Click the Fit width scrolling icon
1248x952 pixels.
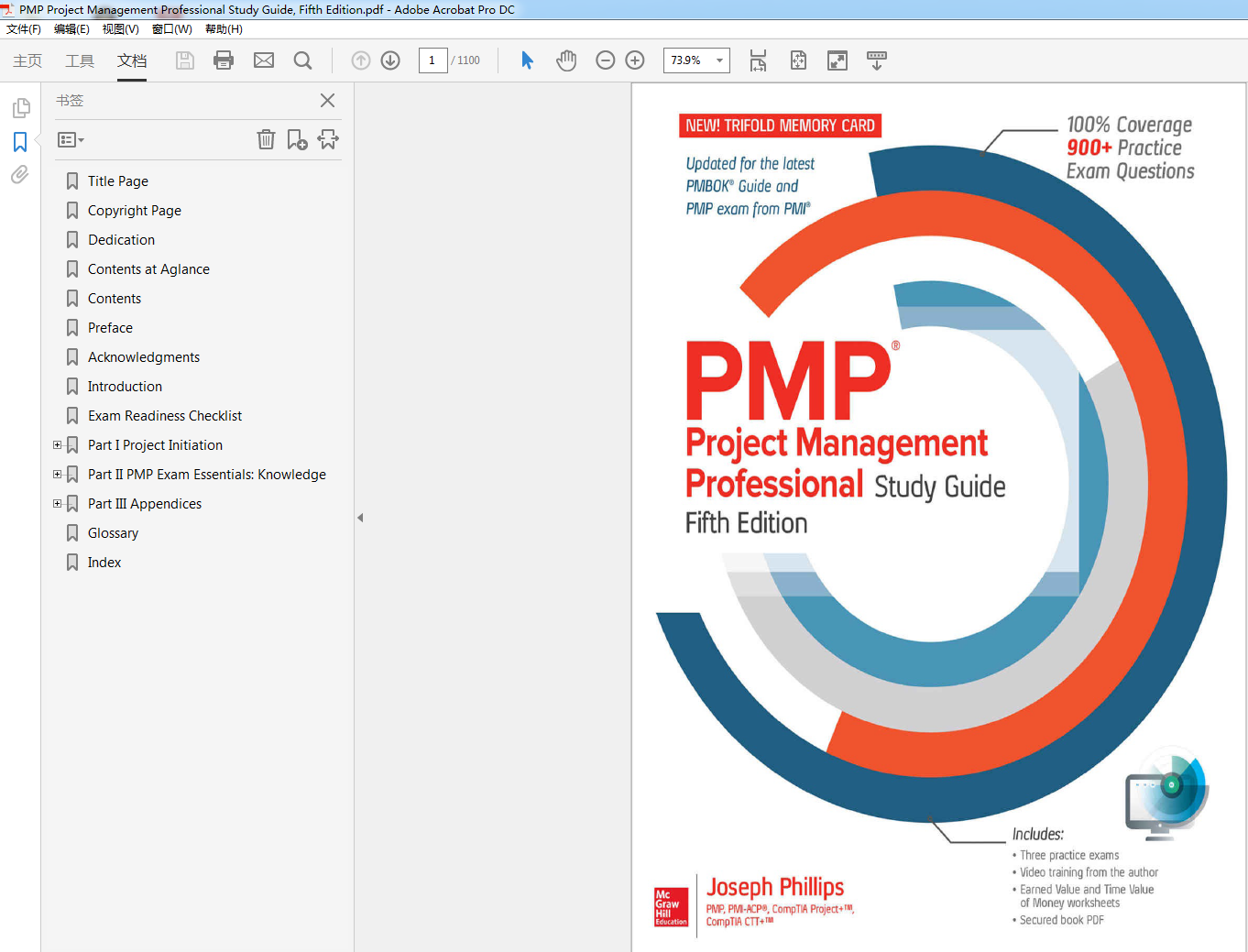click(758, 60)
